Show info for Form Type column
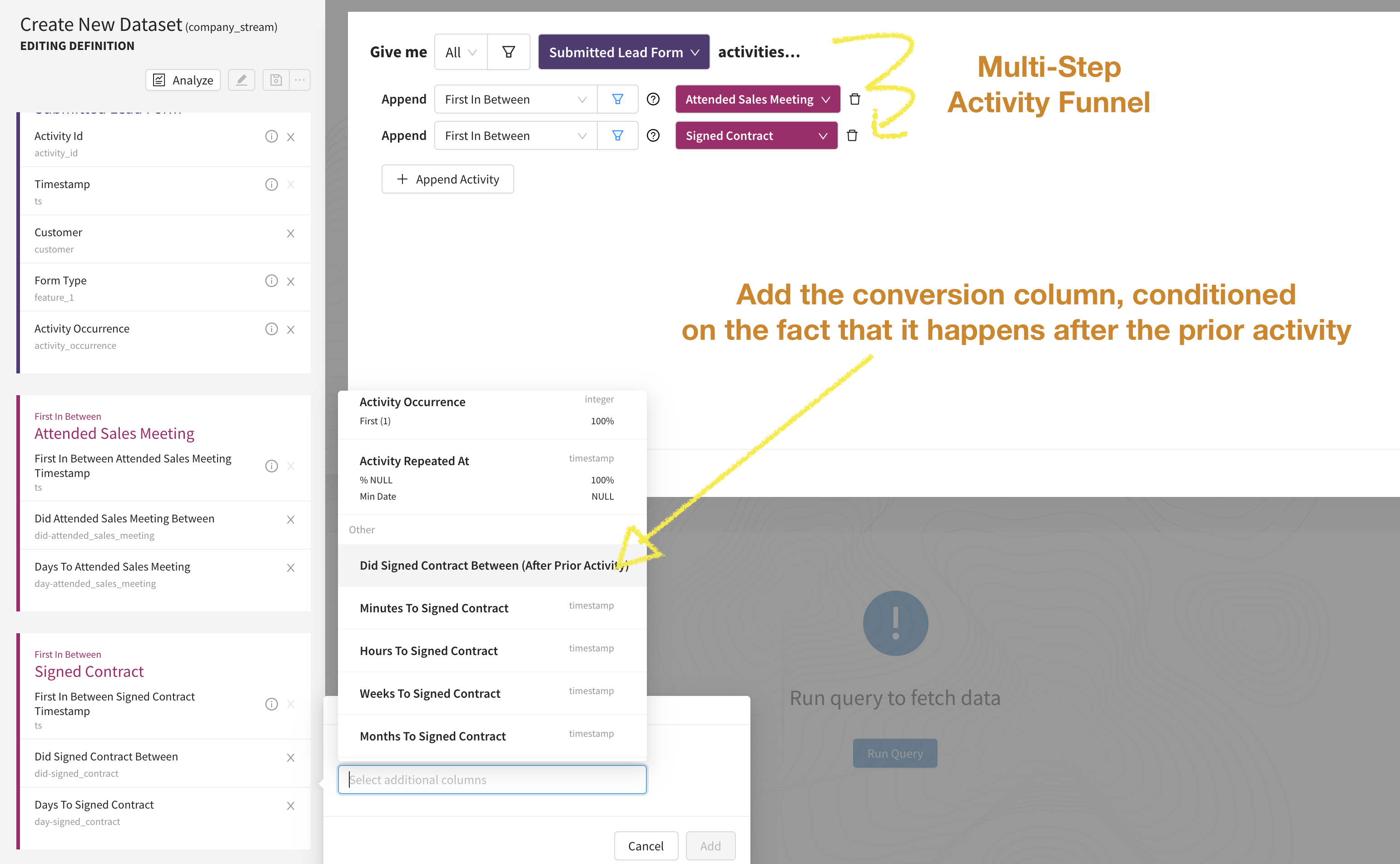The width and height of the screenshot is (1400, 864). coord(272,281)
